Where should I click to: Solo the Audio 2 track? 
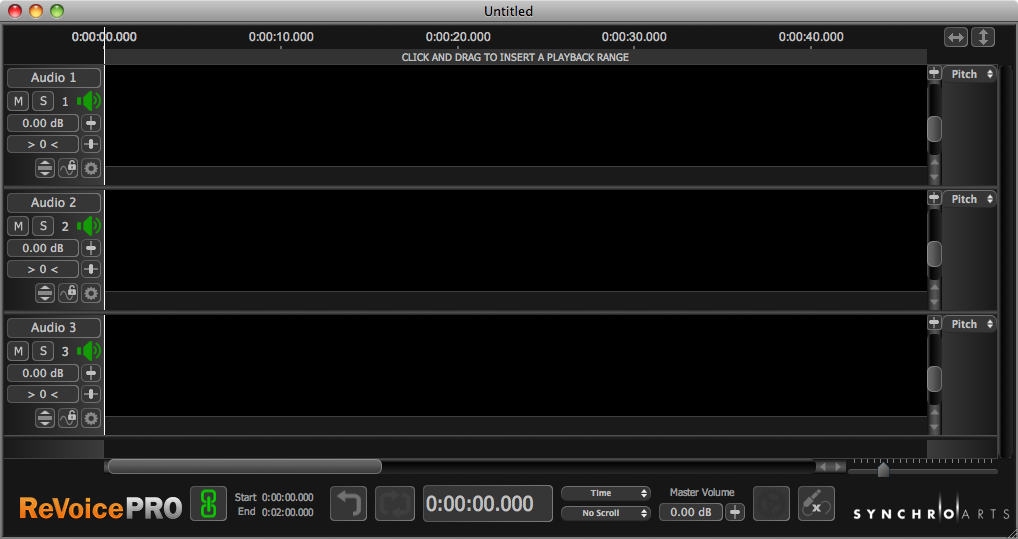point(43,226)
